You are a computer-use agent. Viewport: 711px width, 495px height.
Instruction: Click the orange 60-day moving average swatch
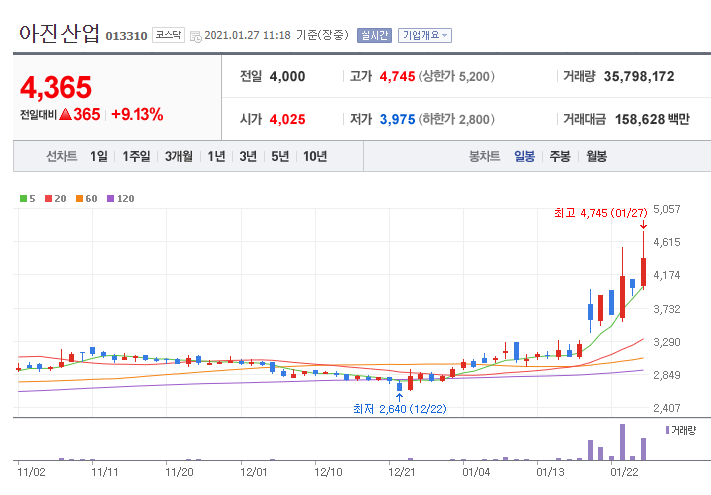pyautogui.click(x=79, y=199)
